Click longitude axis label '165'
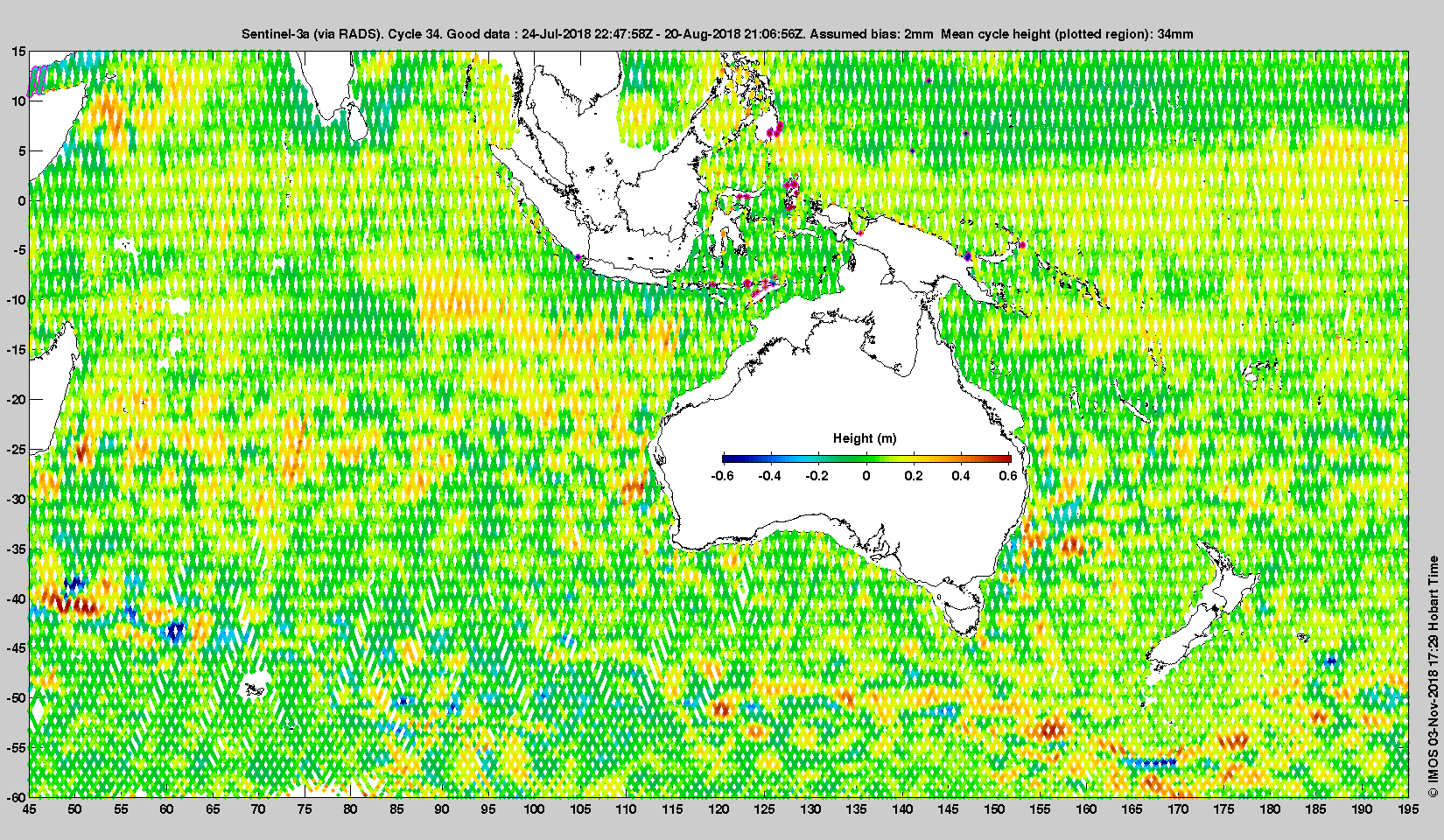Image resolution: width=1444 pixels, height=840 pixels. [x=1132, y=808]
